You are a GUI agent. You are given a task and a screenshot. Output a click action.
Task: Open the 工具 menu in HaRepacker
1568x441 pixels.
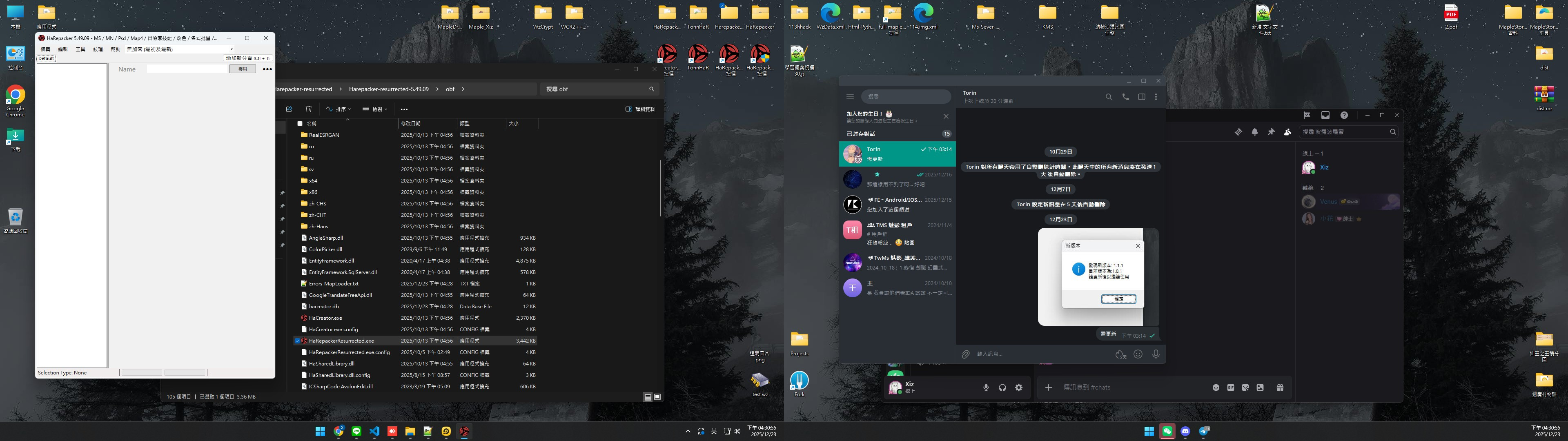pos(80,49)
